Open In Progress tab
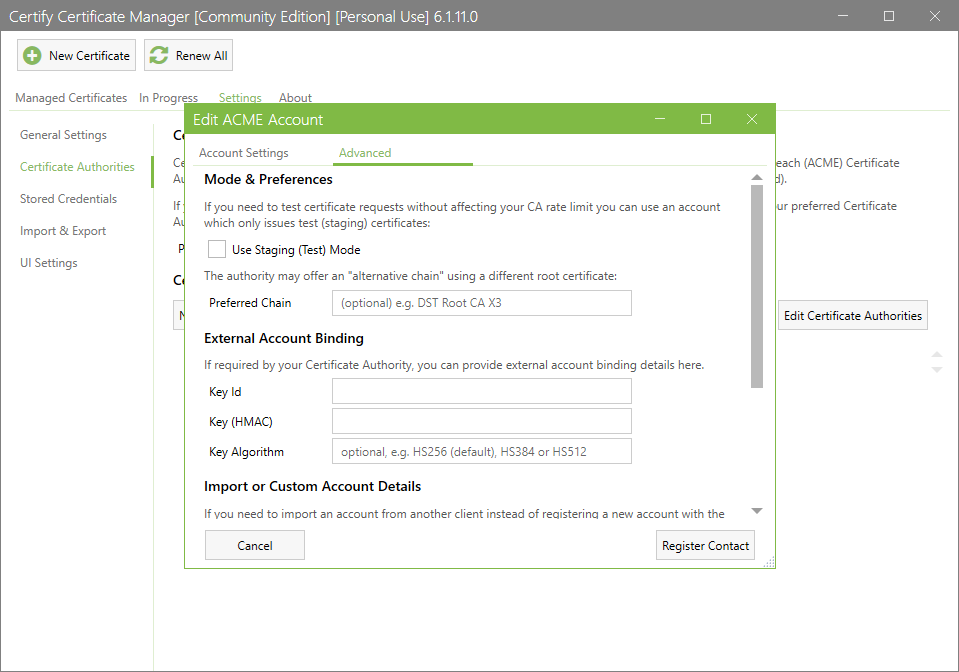959x672 pixels. pos(168,98)
